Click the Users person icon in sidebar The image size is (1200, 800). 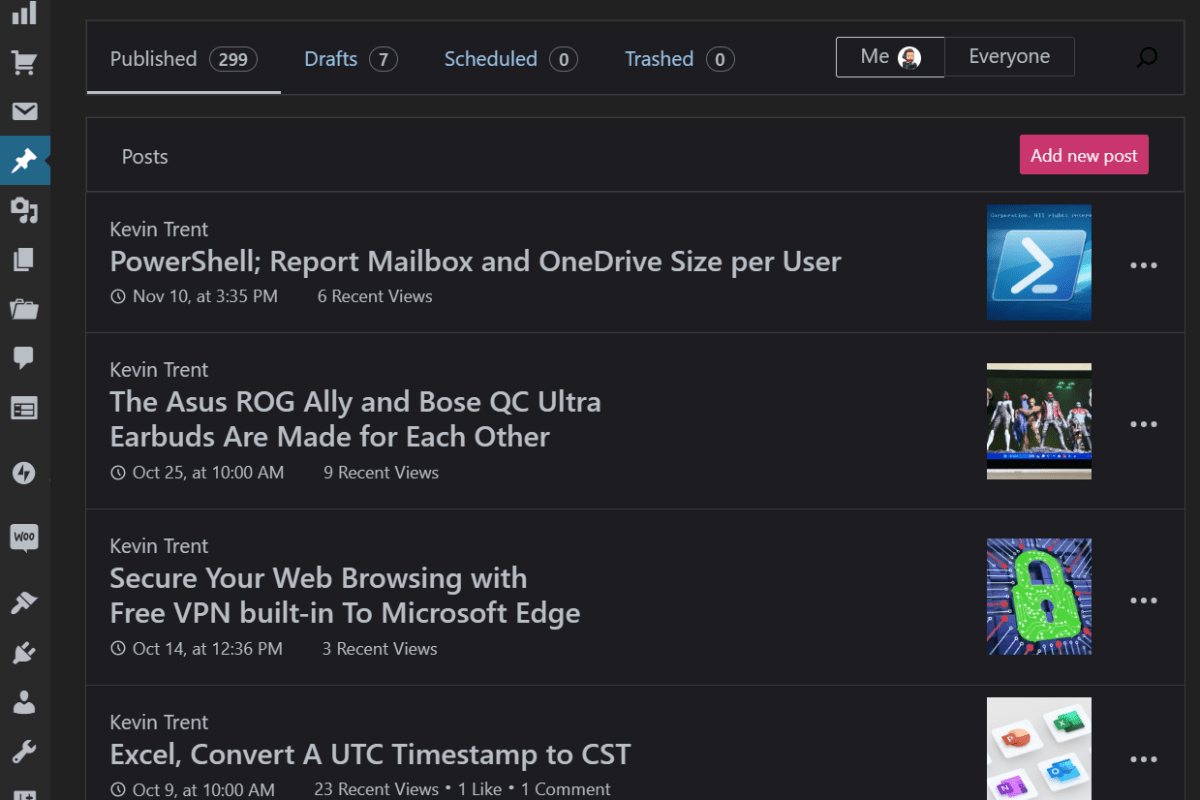click(x=24, y=702)
